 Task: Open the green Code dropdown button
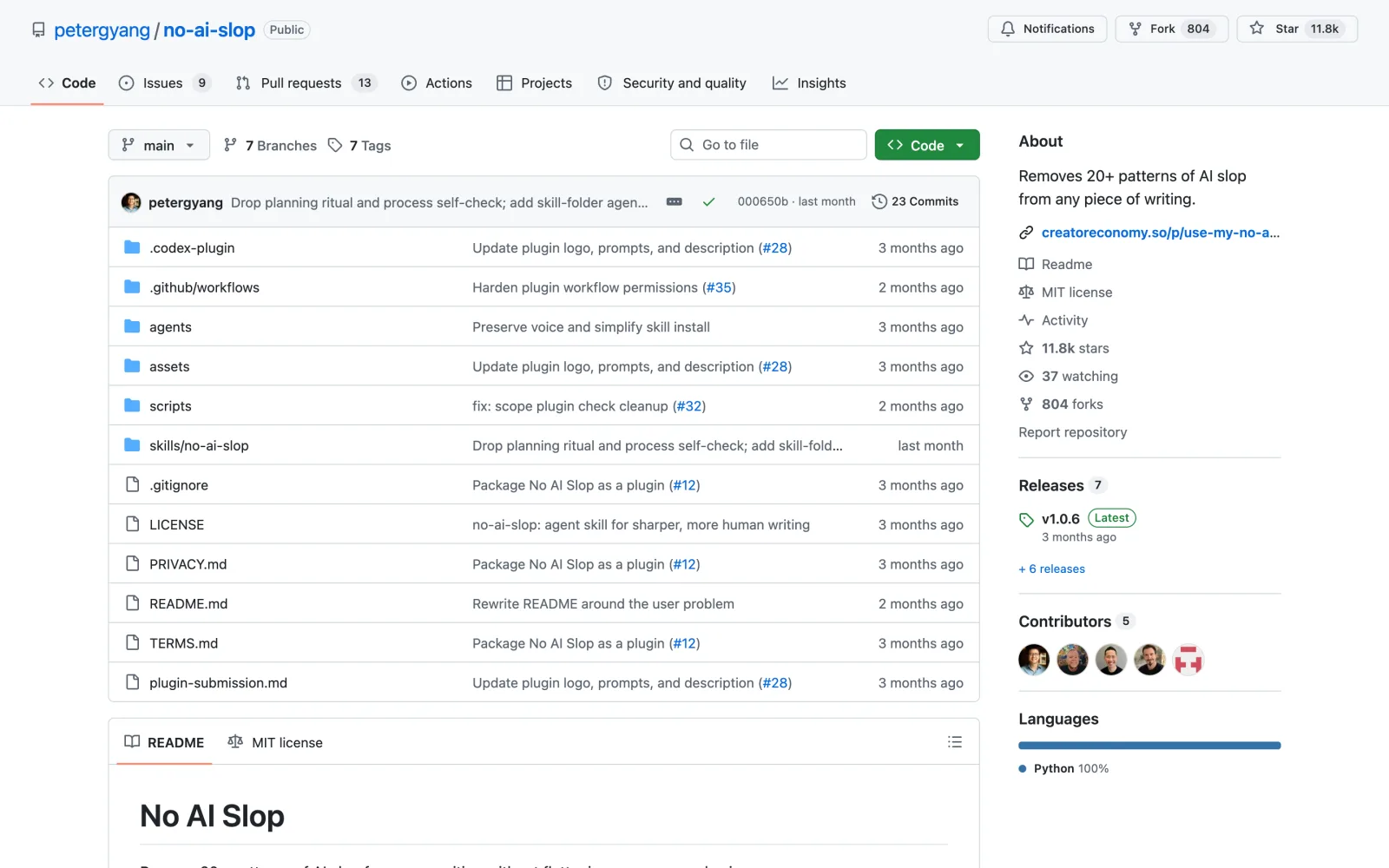[x=927, y=145]
